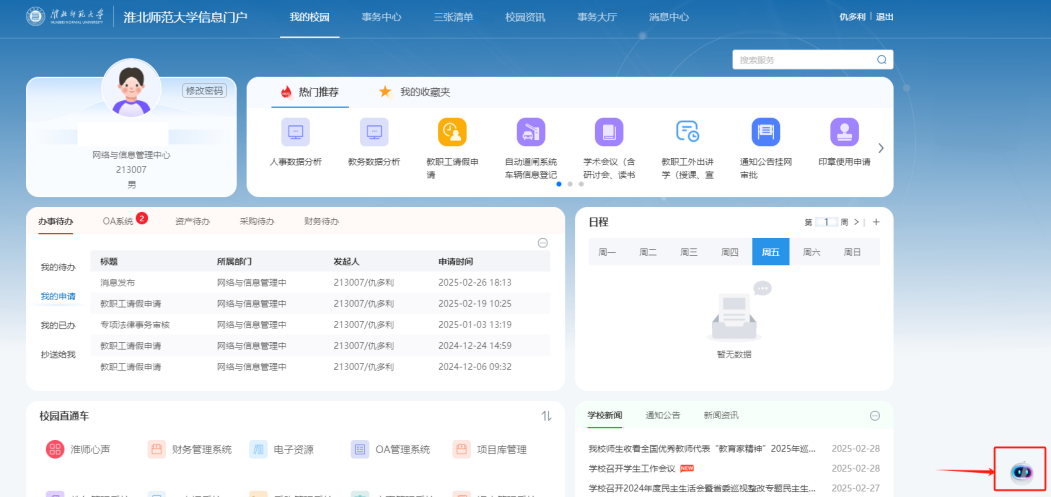Open 自动道闸系统车辆信息登记 service icon

[530, 132]
